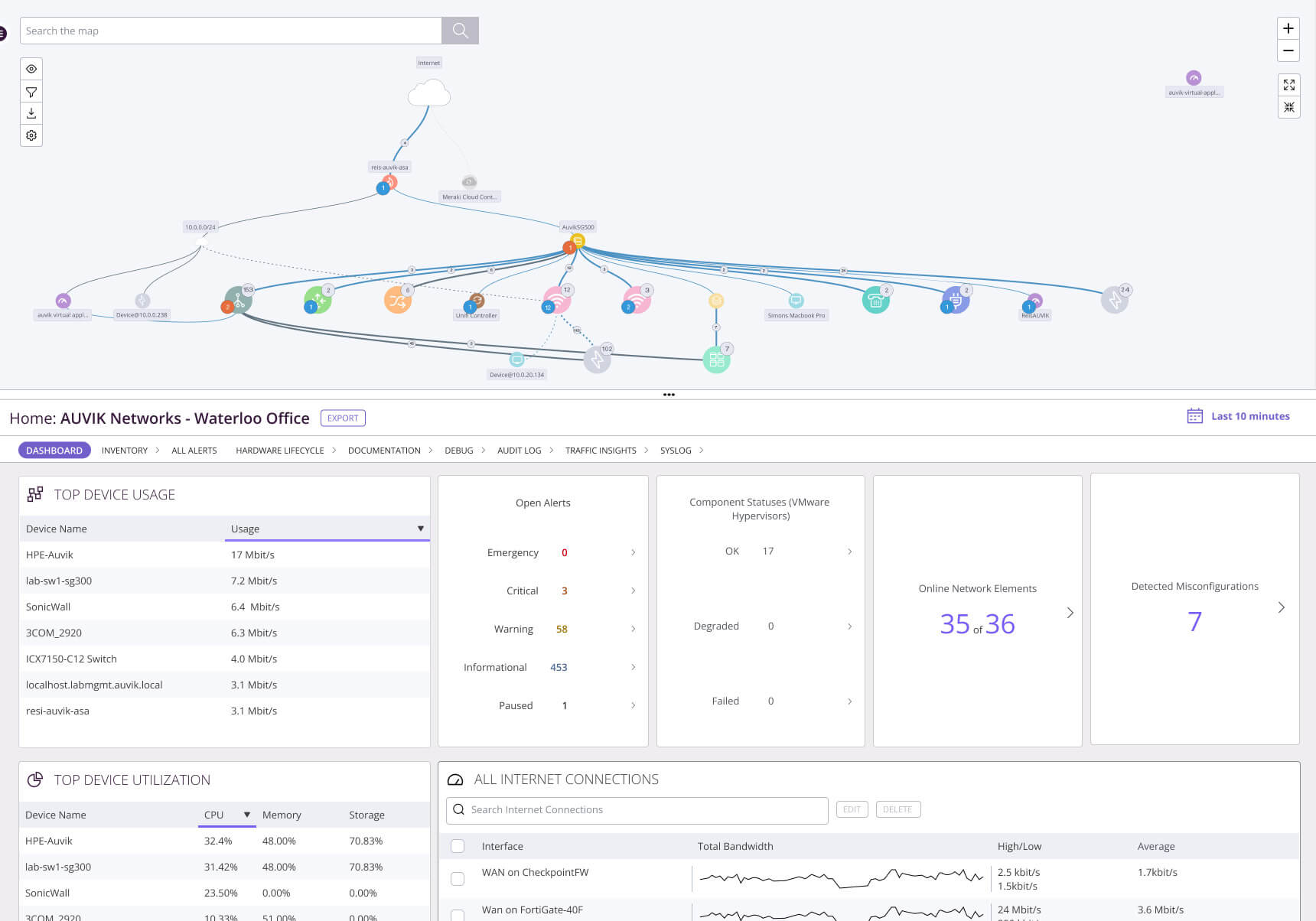Click the map download icon
This screenshot has height=921, width=1316.
31,113
